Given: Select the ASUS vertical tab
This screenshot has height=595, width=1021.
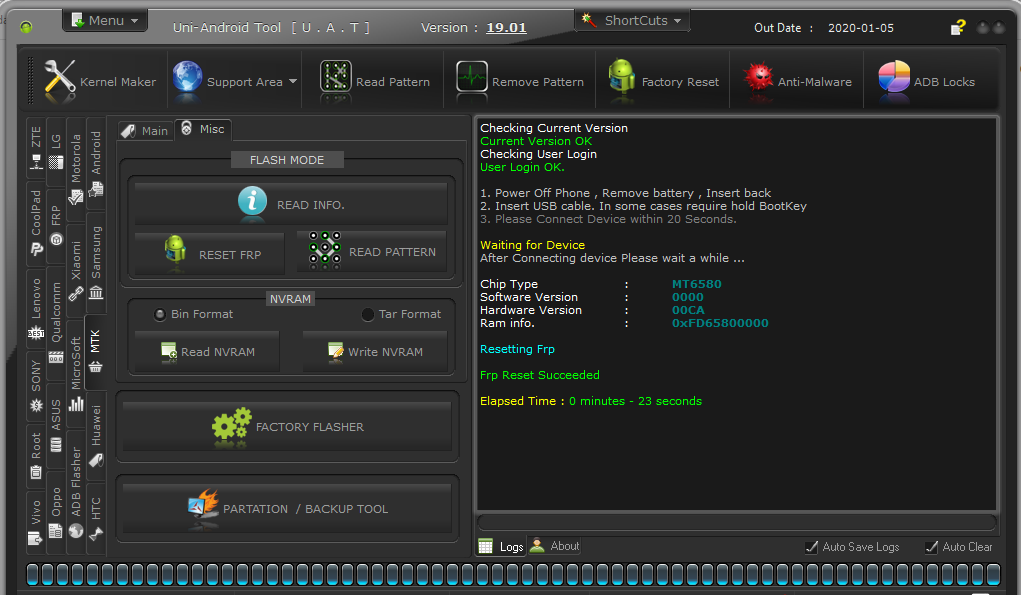Looking at the screenshot, I should 56,424.
